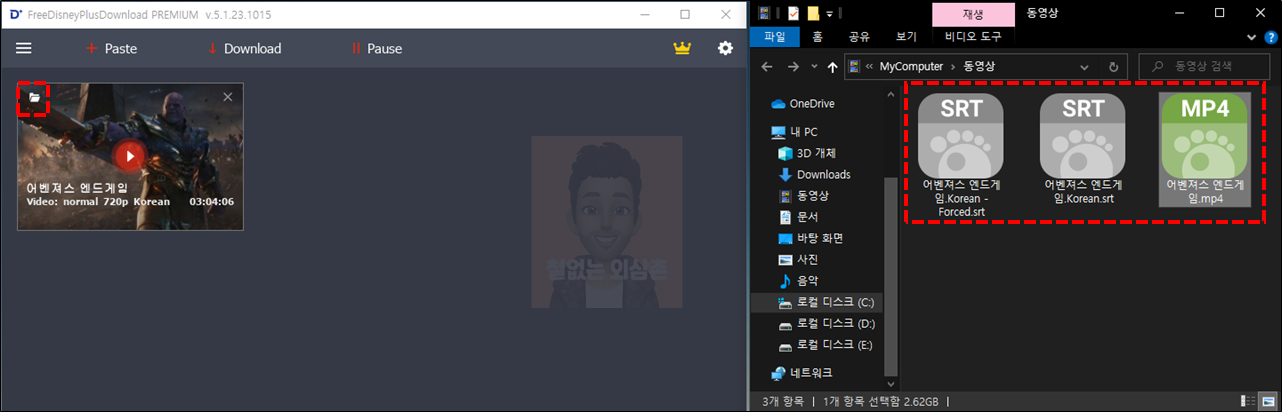Click 동영상 in the address path
The image size is (1282, 412).
[979, 67]
